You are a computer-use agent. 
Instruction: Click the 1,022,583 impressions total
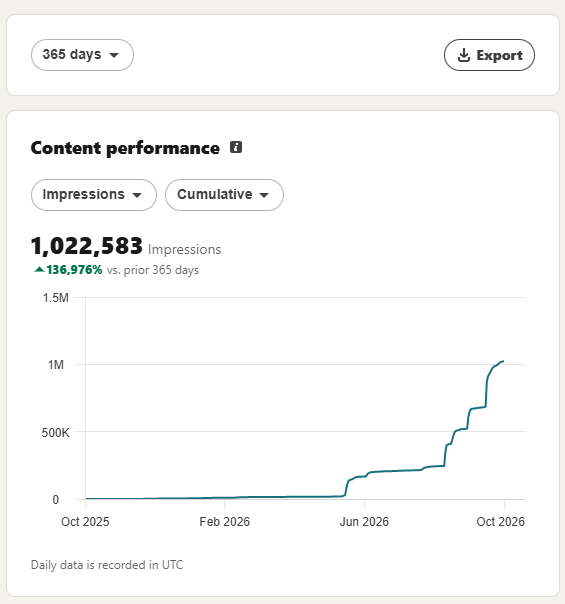click(x=87, y=246)
